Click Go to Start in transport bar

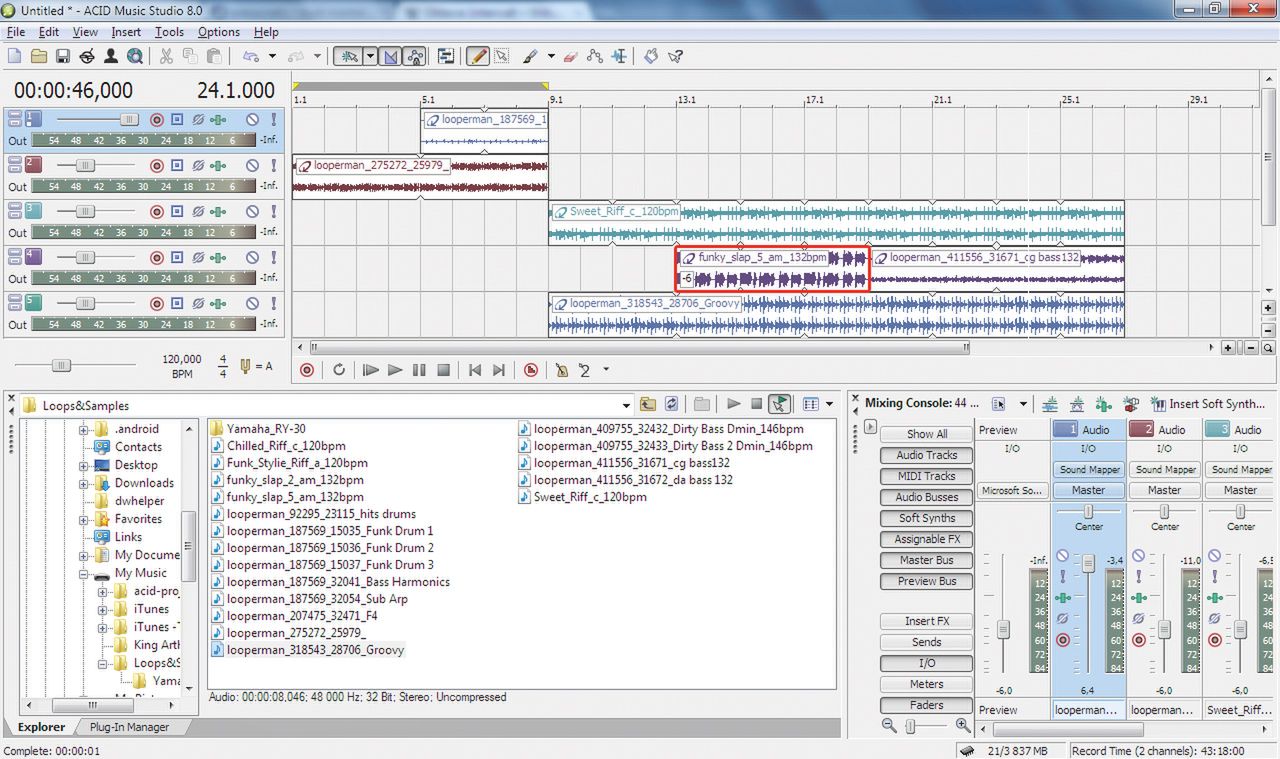475,370
